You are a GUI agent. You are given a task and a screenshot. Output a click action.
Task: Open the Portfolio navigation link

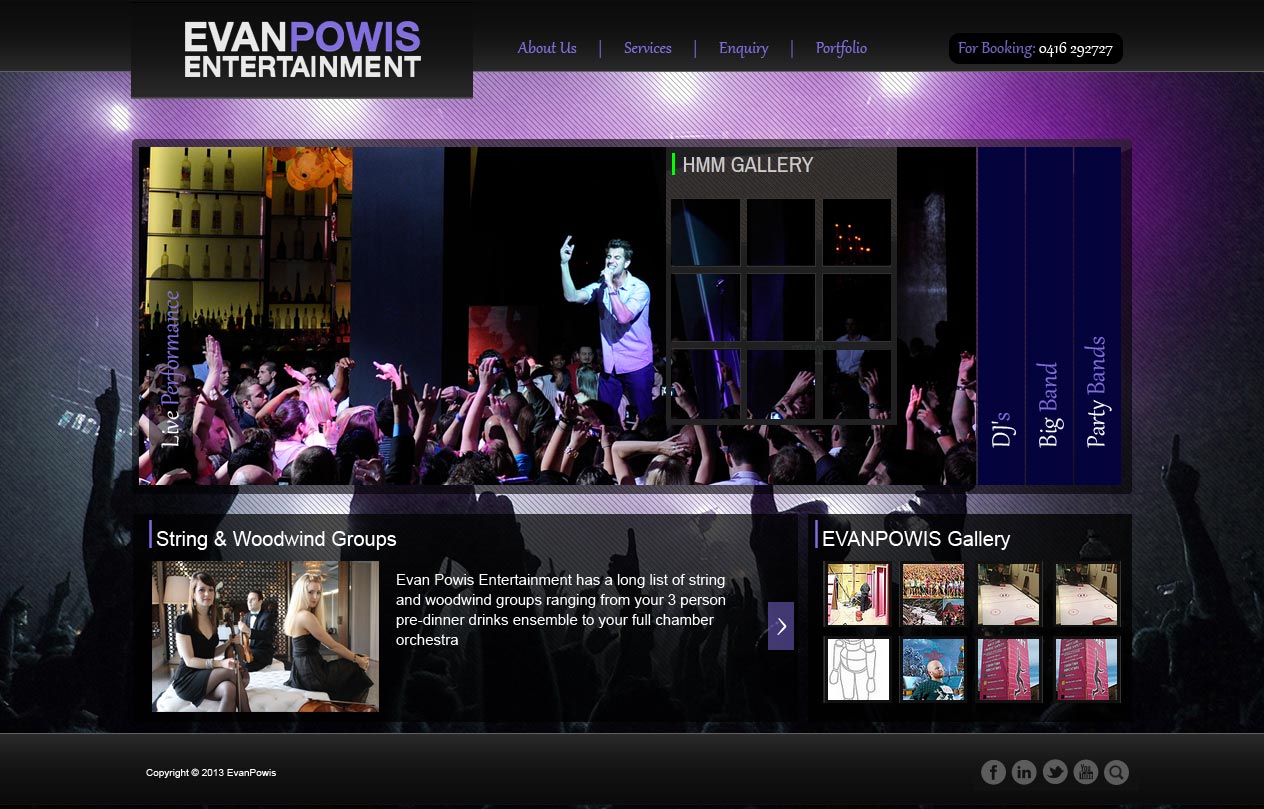(x=841, y=48)
